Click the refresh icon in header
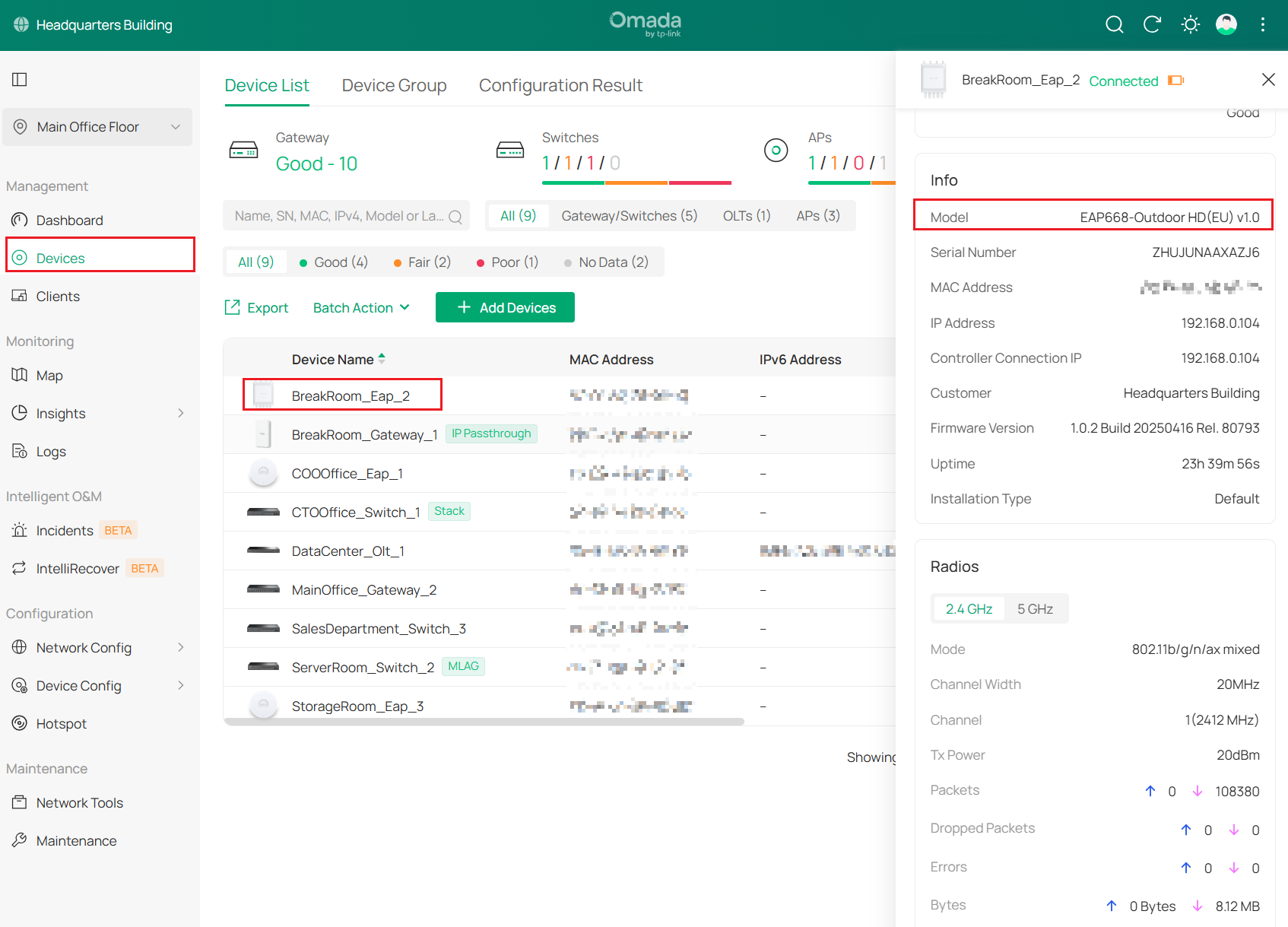 tap(1152, 25)
